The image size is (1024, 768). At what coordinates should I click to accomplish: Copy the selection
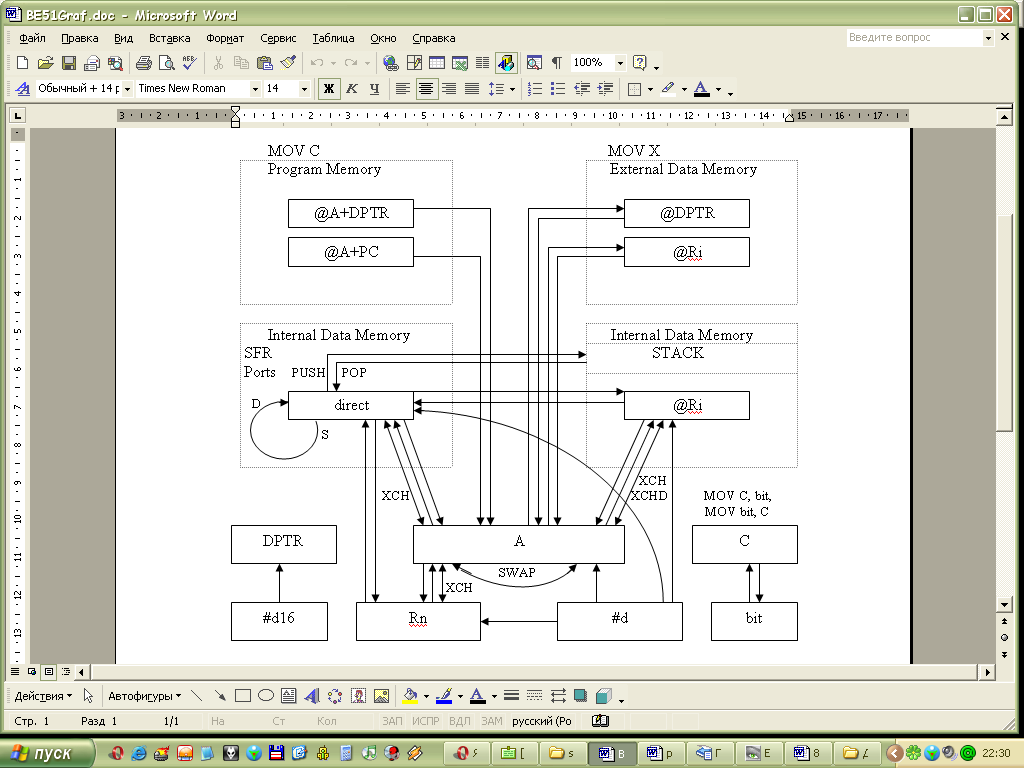[x=241, y=63]
